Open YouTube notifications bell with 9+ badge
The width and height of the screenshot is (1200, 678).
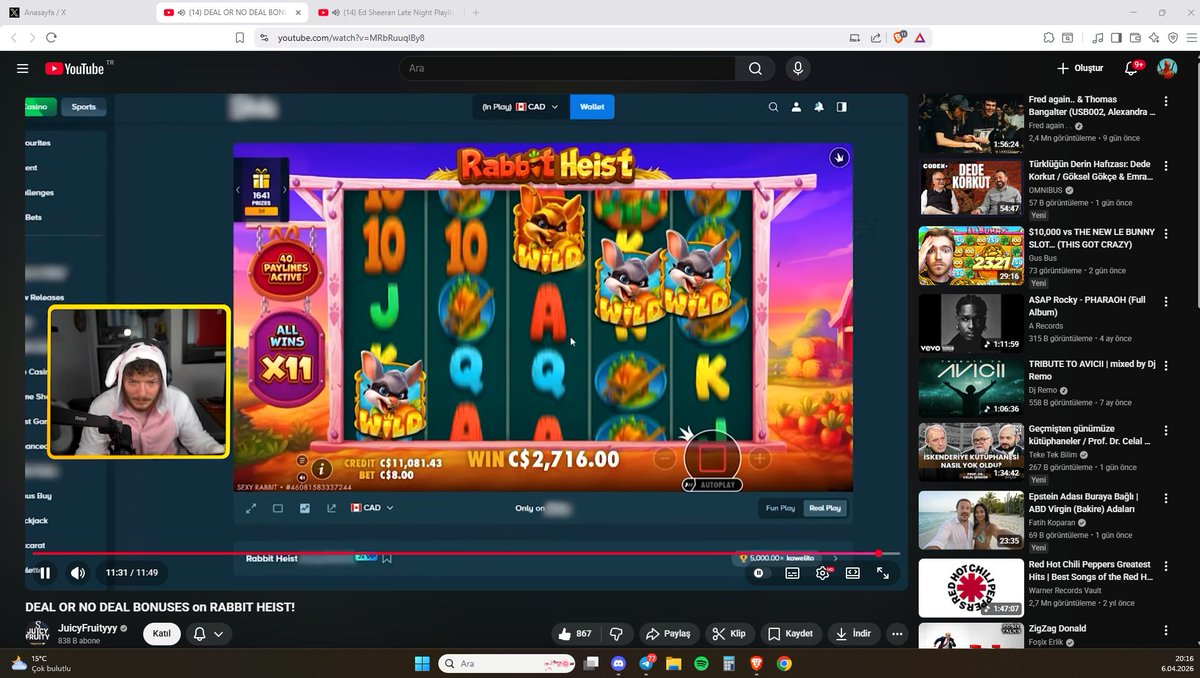(1132, 68)
